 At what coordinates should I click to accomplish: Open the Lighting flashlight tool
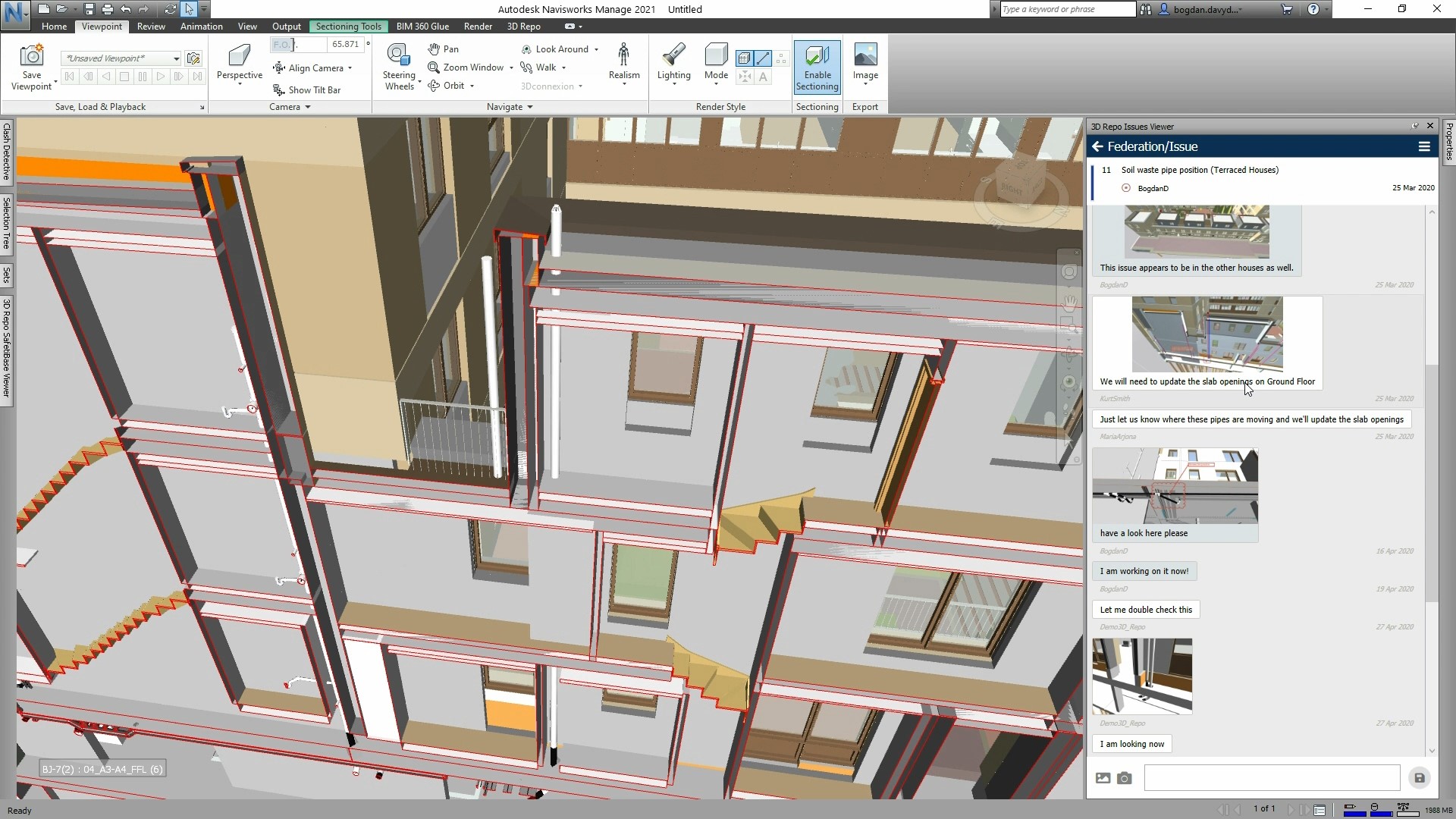(673, 56)
